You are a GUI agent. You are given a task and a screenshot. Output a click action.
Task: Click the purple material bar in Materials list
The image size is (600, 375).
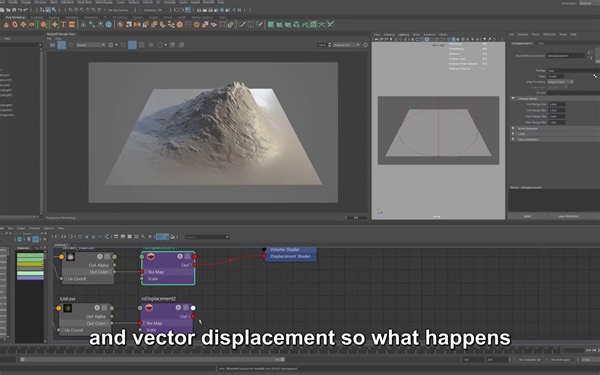(x=30, y=278)
